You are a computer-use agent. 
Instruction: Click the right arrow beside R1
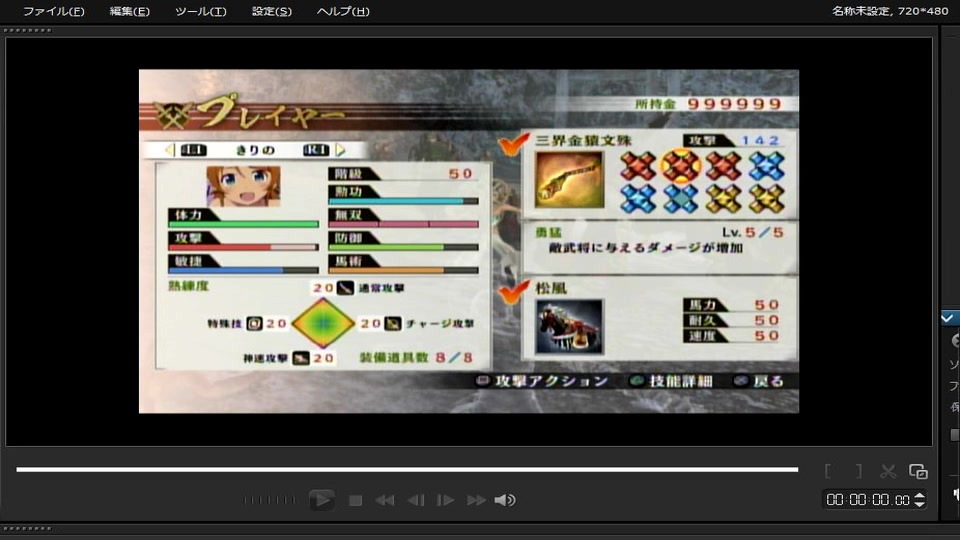pos(340,150)
